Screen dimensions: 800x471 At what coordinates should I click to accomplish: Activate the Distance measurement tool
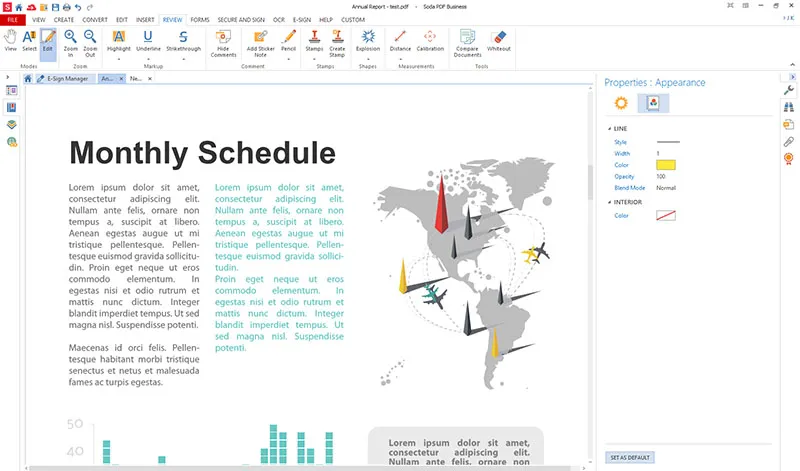pyautogui.click(x=400, y=40)
